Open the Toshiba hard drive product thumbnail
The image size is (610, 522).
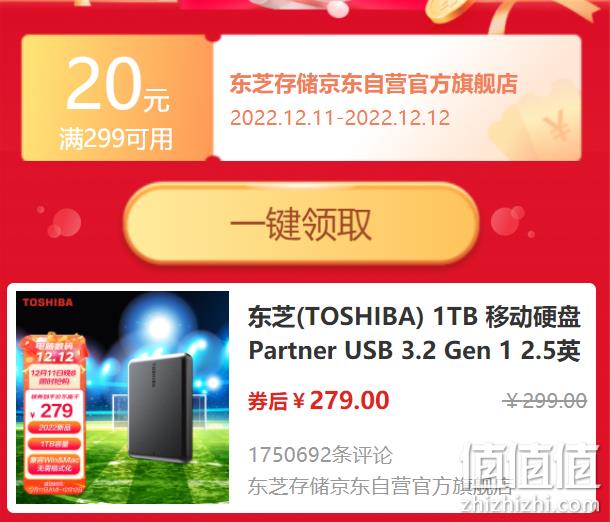click(123, 397)
